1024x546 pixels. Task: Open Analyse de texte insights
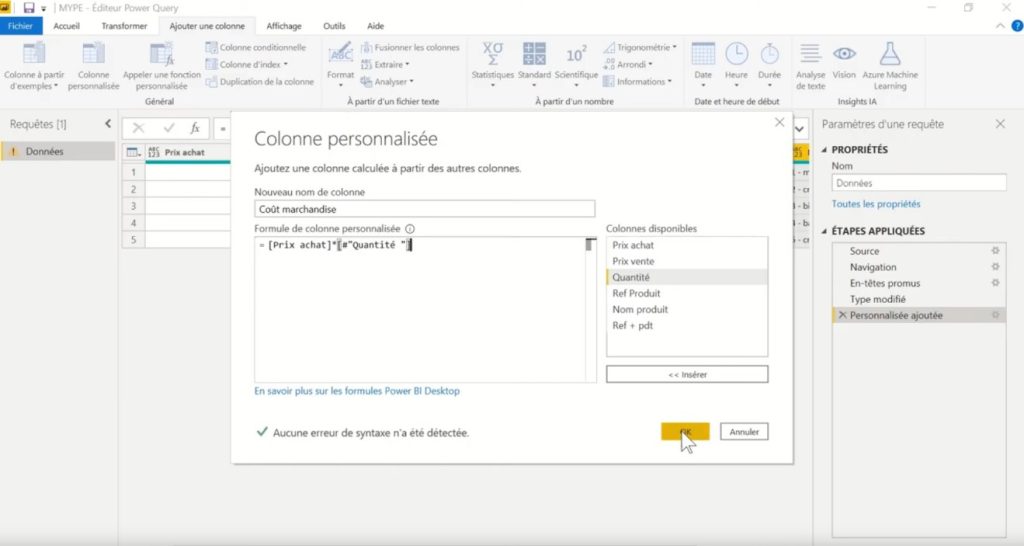tap(810, 66)
